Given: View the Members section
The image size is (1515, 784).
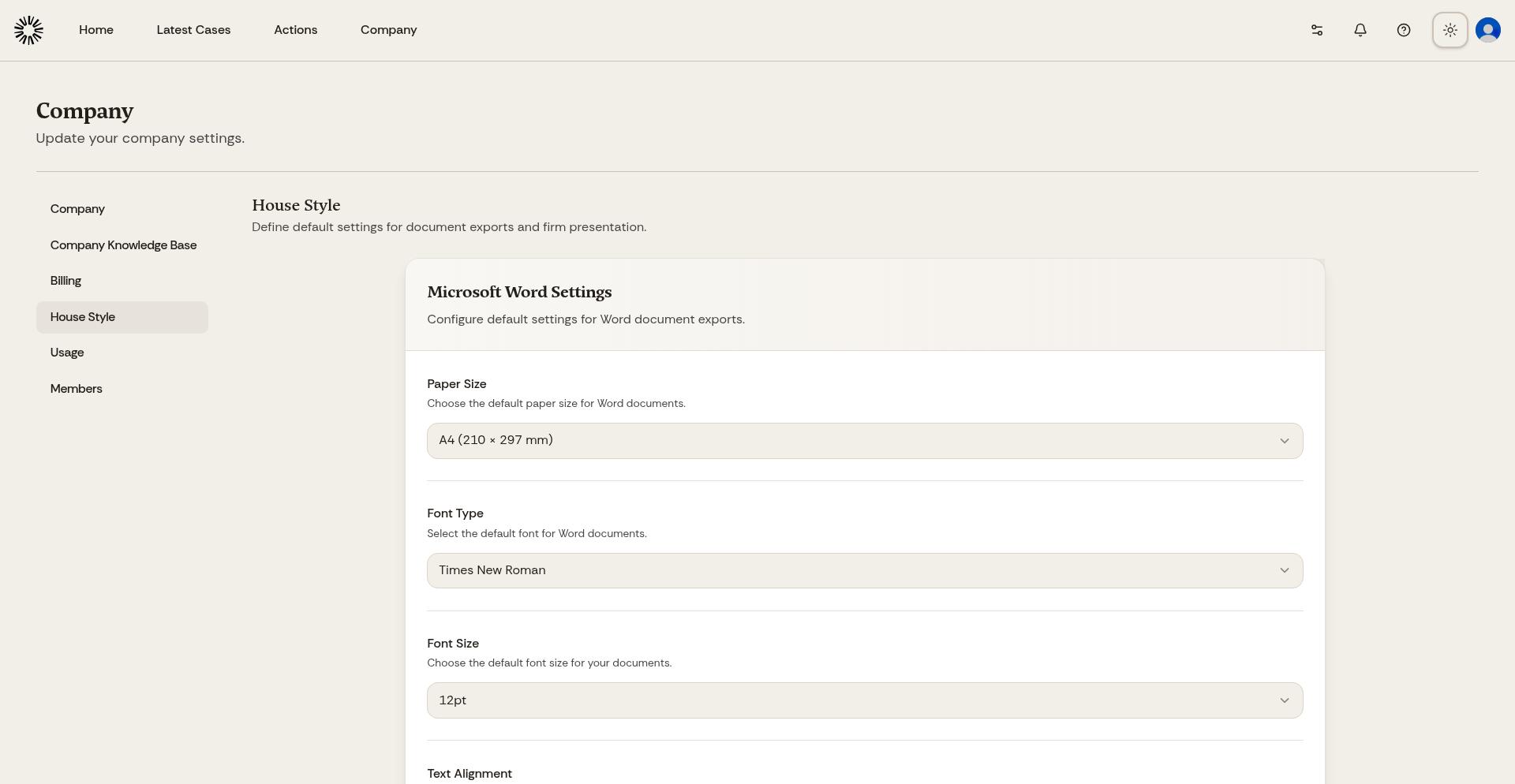Looking at the screenshot, I should tap(76, 389).
